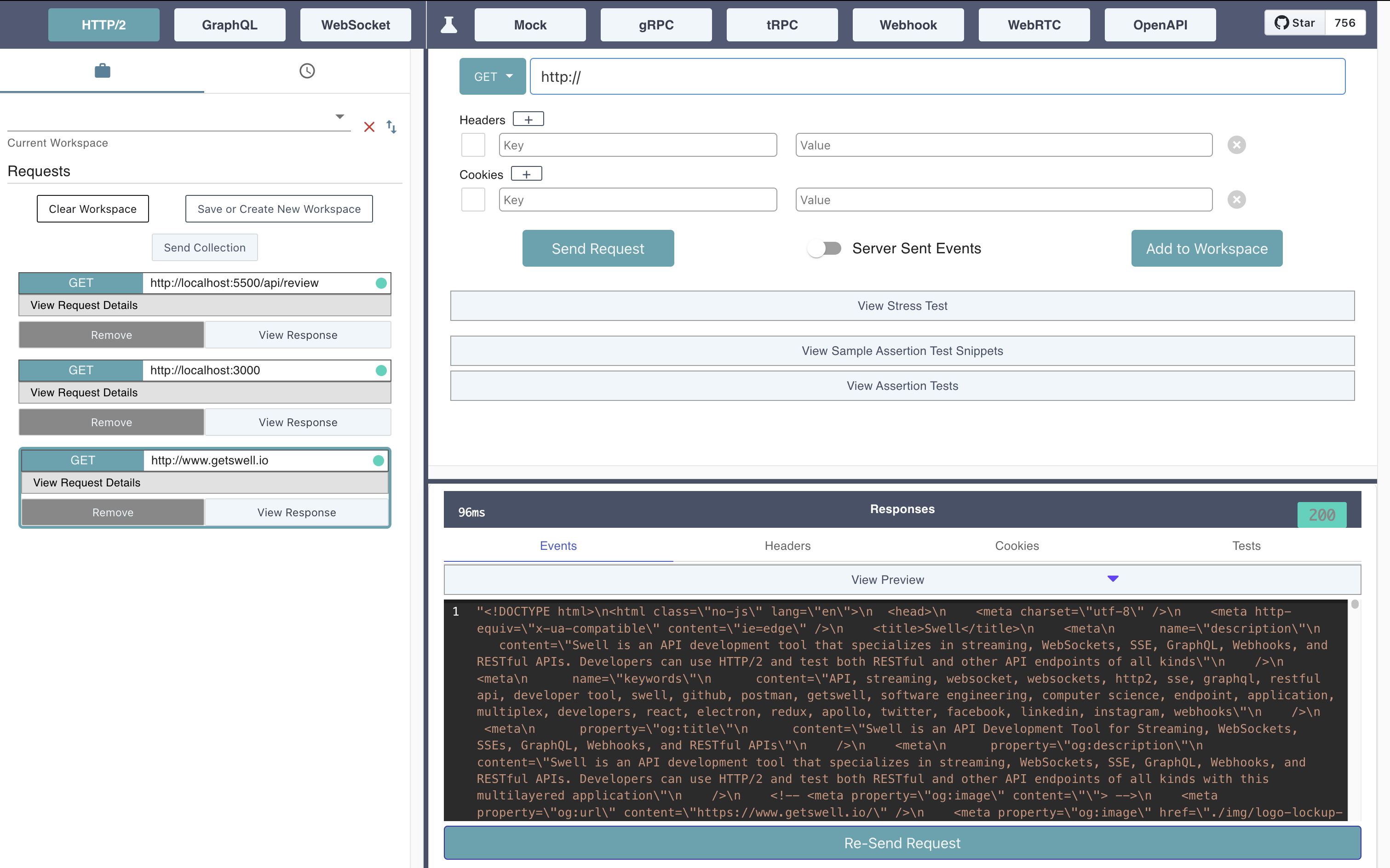Enable the Cookie key checkbox

pos(474,199)
